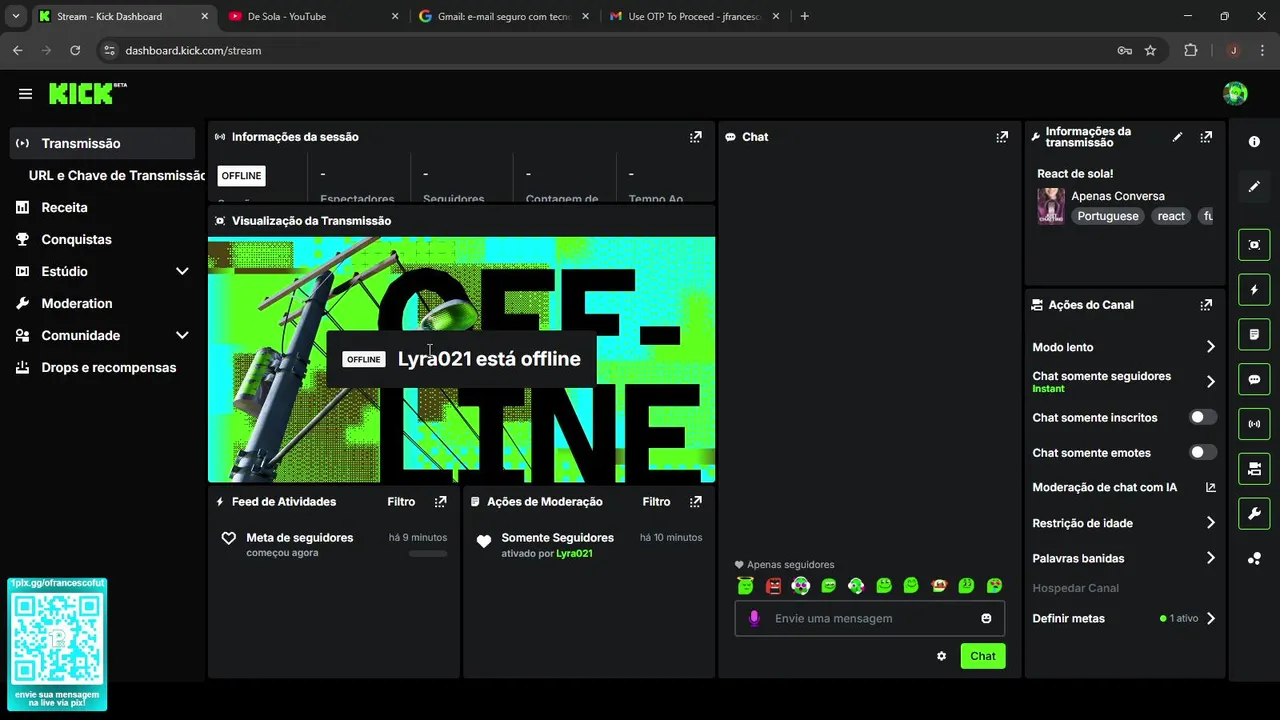Image resolution: width=1280 pixels, height=720 pixels.
Task: Click the react tag
Action: click(1171, 216)
